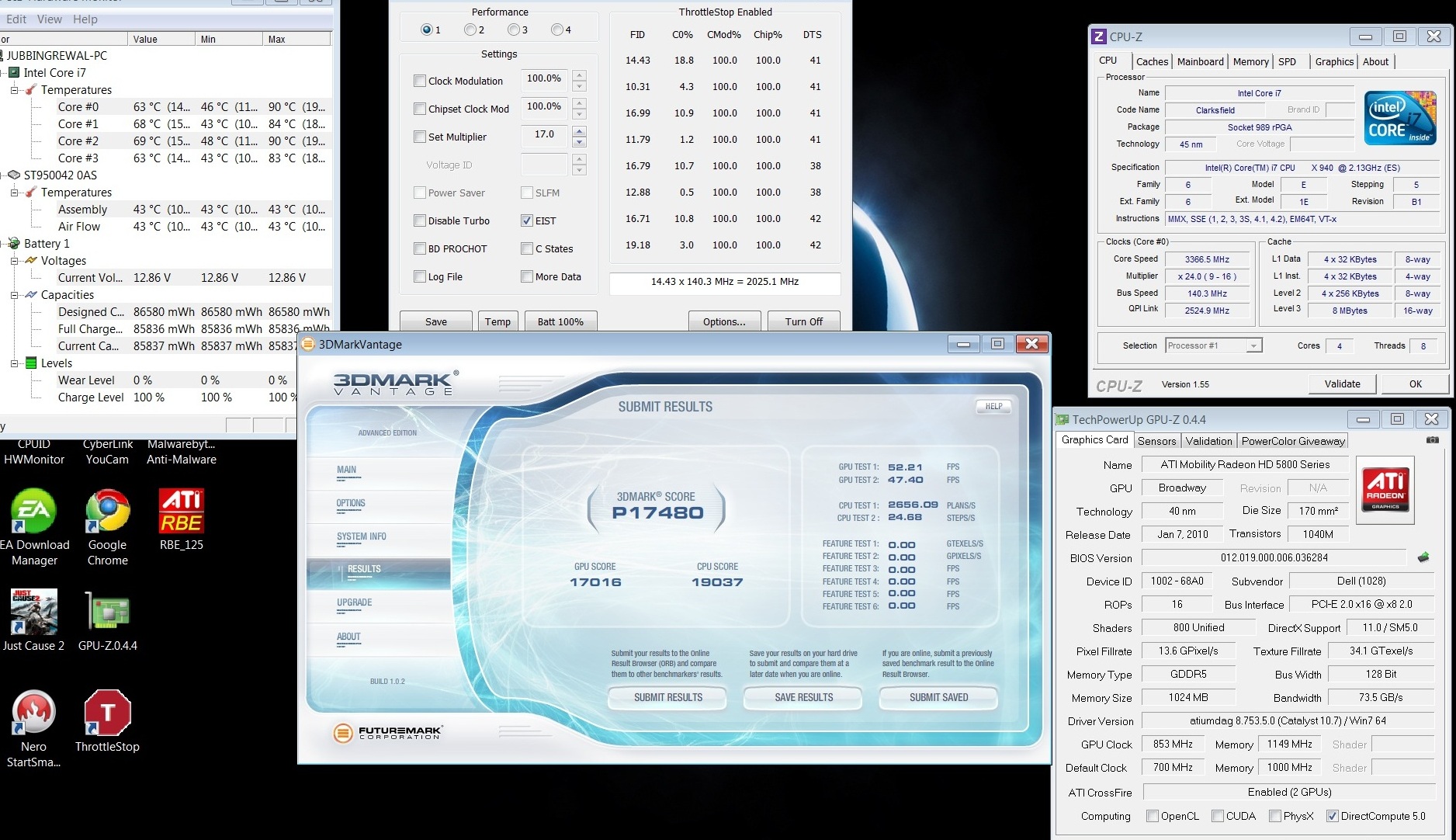Collapse the Intel Core i7 Temperatures node
The width and height of the screenshot is (1456, 840).
(14, 90)
